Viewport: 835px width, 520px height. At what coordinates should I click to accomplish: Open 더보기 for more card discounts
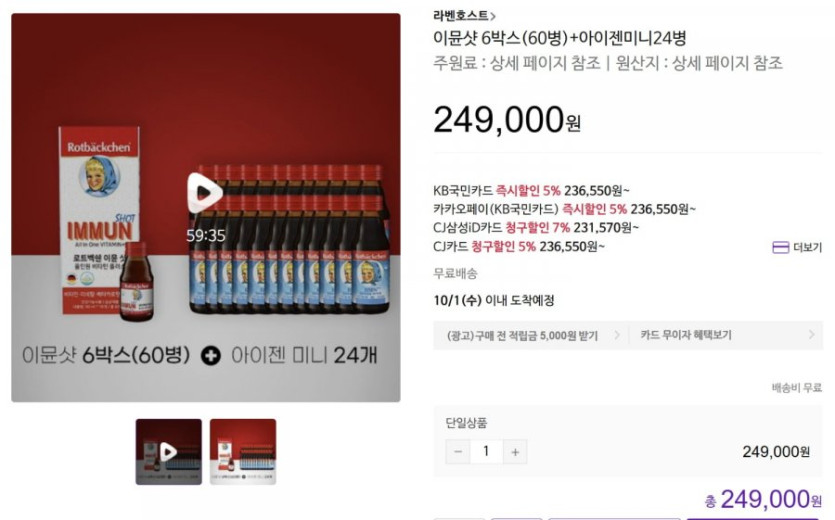[x=807, y=247]
